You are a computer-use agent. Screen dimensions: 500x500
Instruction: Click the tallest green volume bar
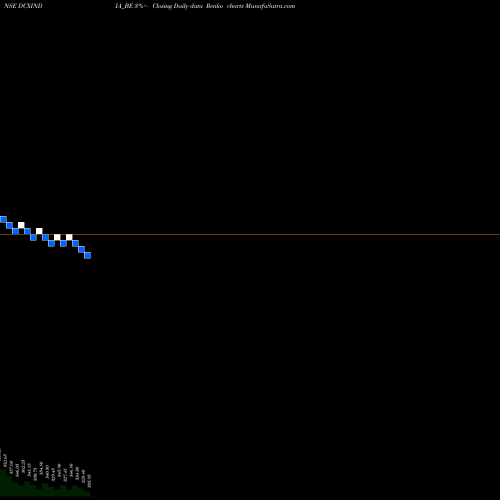tap(3, 483)
